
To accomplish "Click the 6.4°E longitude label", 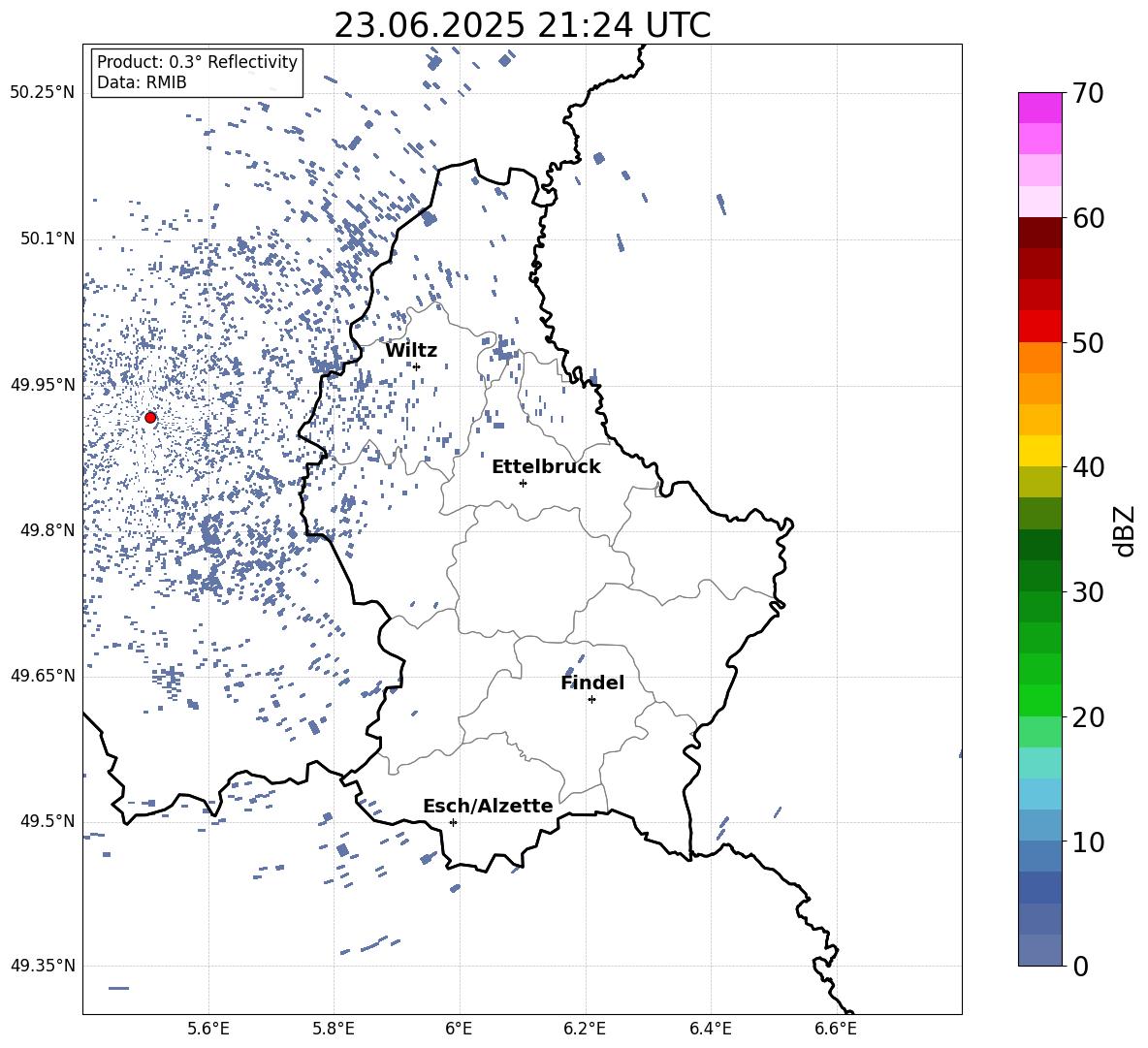I will click(710, 1029).
